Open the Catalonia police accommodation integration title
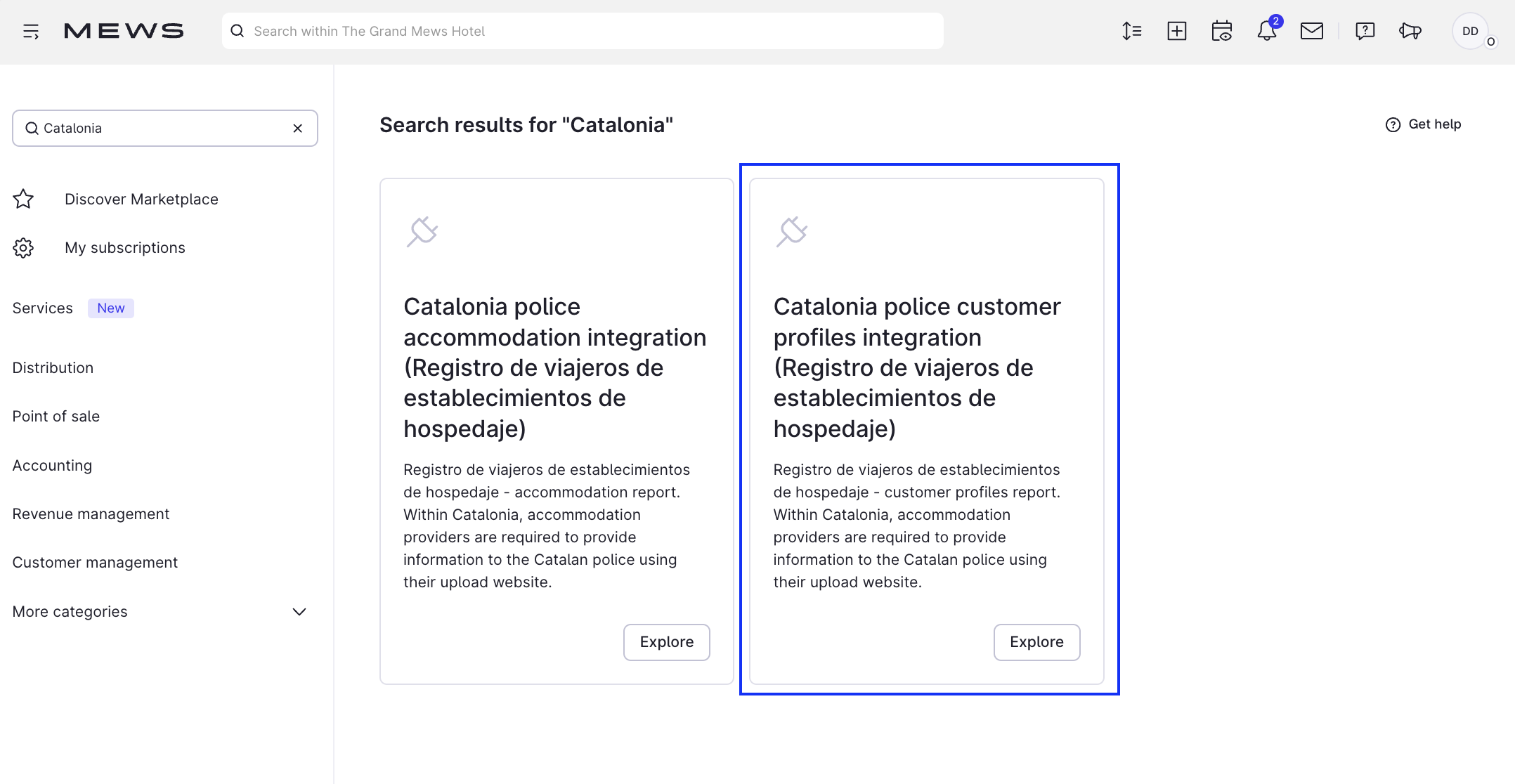Image resolution: width=1515 pixels, height=784 pixels. point(555,367)
